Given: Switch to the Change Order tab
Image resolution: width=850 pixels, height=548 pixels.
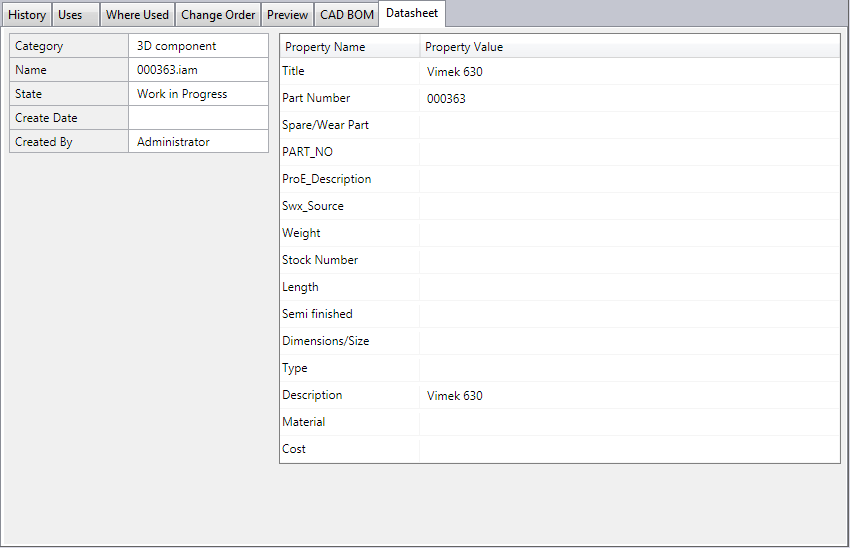Looking at the screenshot, I should [218, 15].
